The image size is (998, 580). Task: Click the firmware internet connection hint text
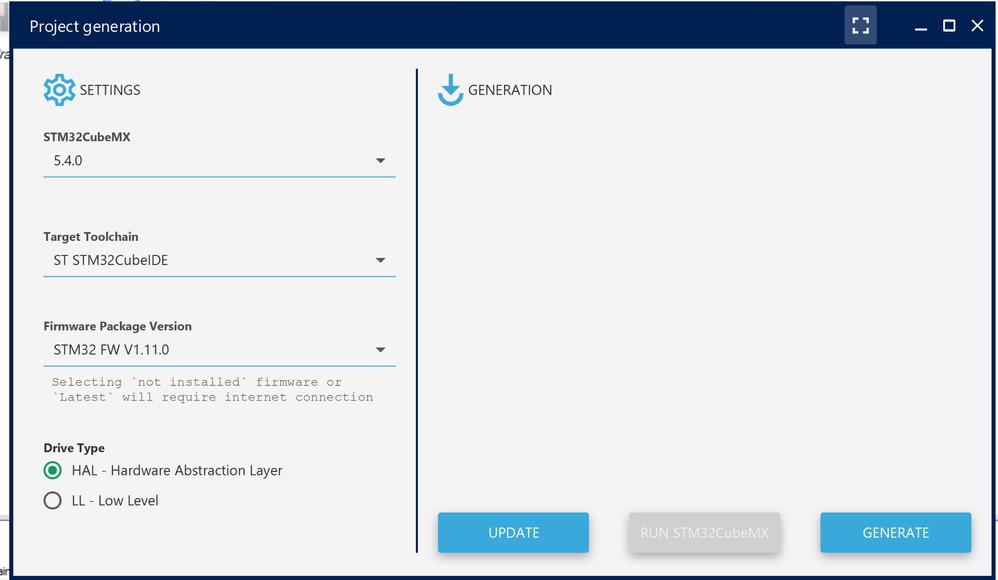tap(213, 390)
